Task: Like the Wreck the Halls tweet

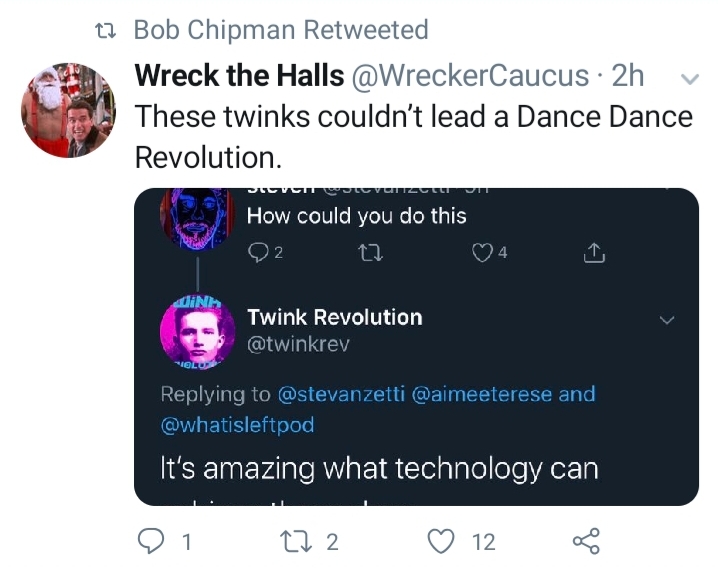Action: point(441,541)
